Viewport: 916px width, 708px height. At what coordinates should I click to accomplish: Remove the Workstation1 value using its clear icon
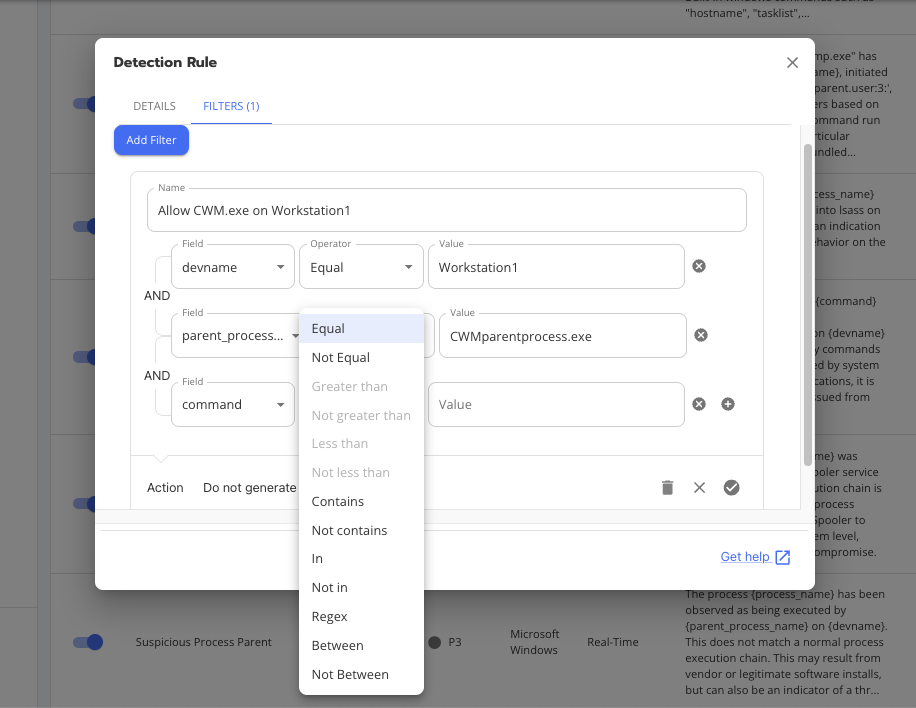point(698,266)
